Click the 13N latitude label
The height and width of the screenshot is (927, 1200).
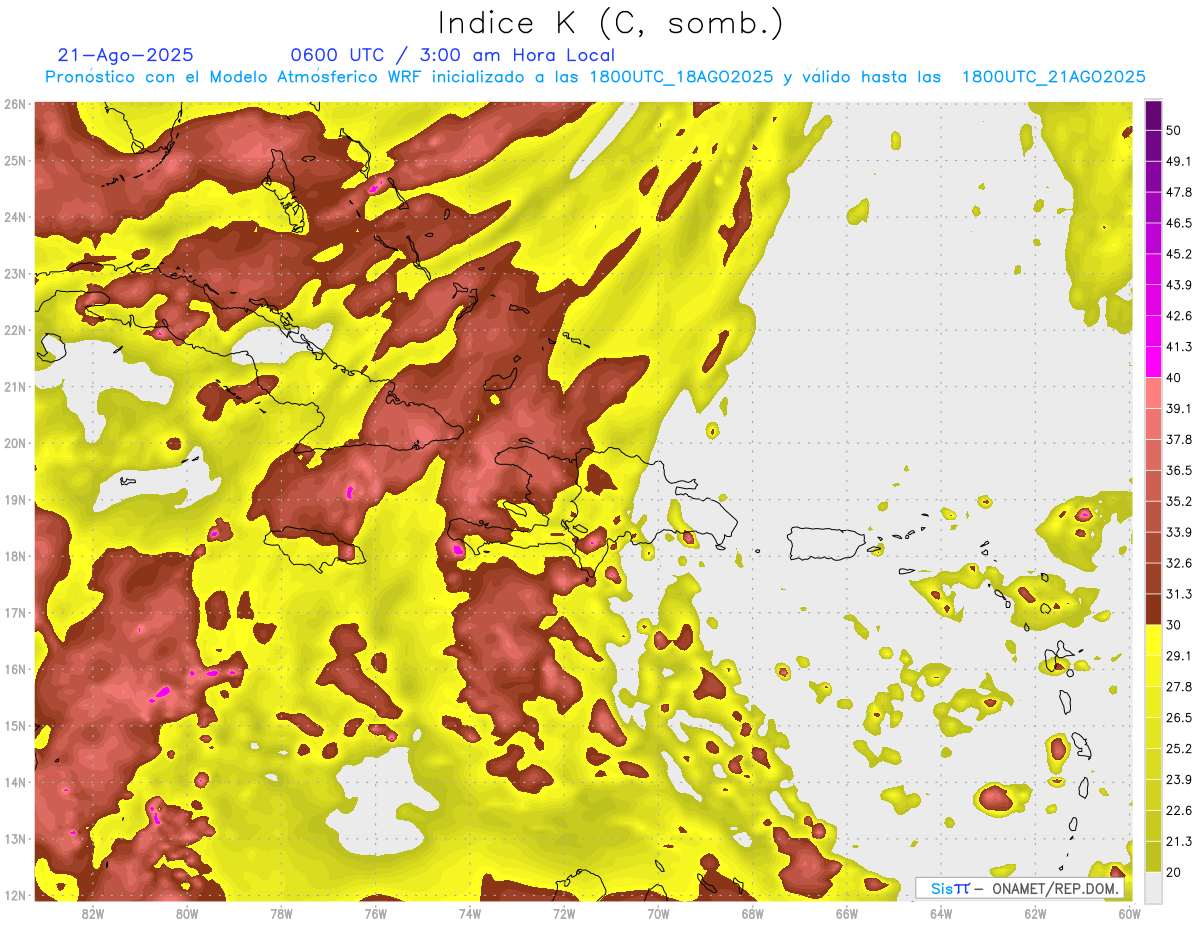[x=15, y=839]
